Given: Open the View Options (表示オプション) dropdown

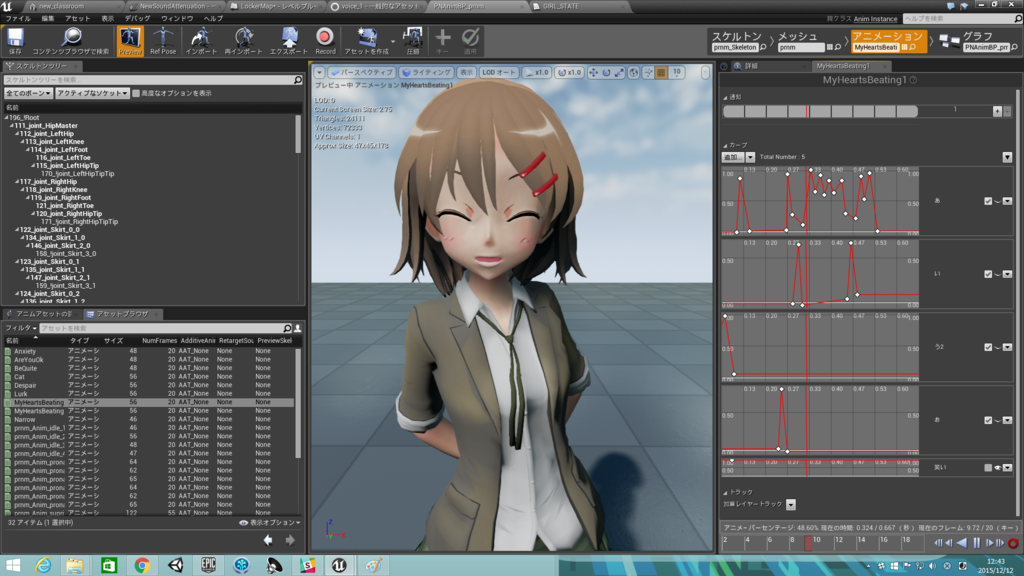Looking at the screenshot, I should pos(270,522).
